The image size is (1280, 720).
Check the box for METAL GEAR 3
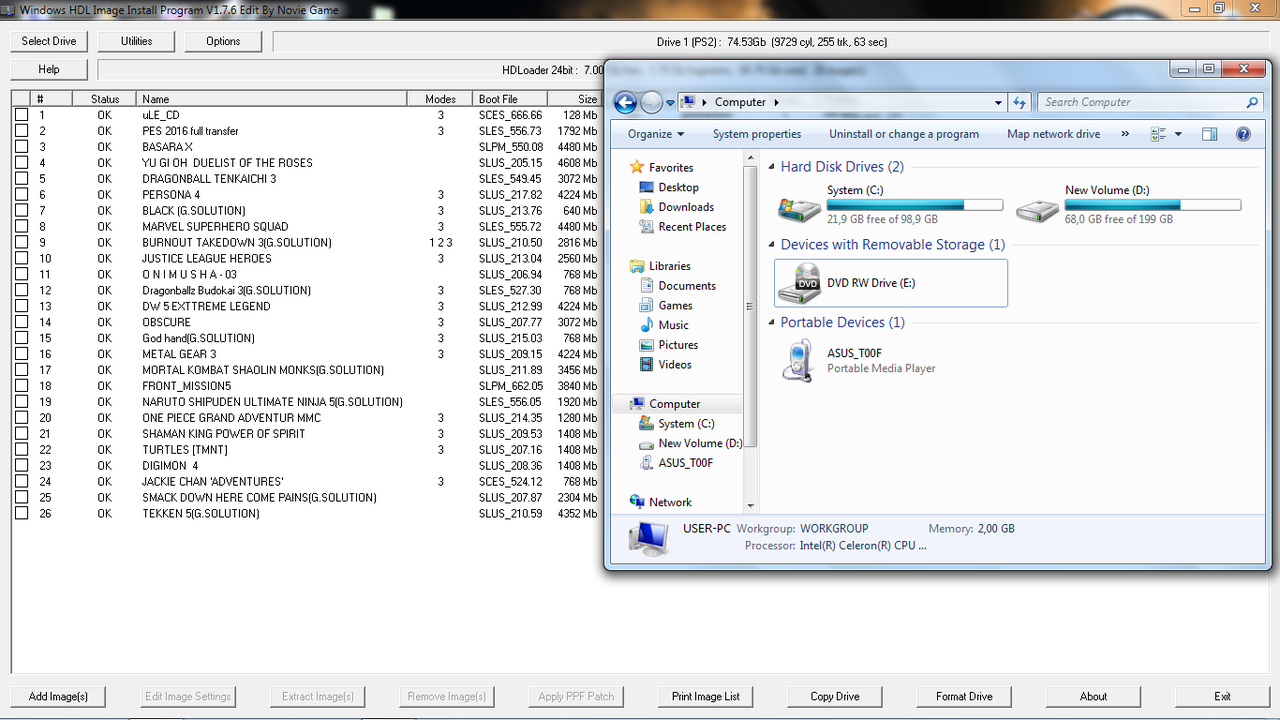tap(22, 354)
